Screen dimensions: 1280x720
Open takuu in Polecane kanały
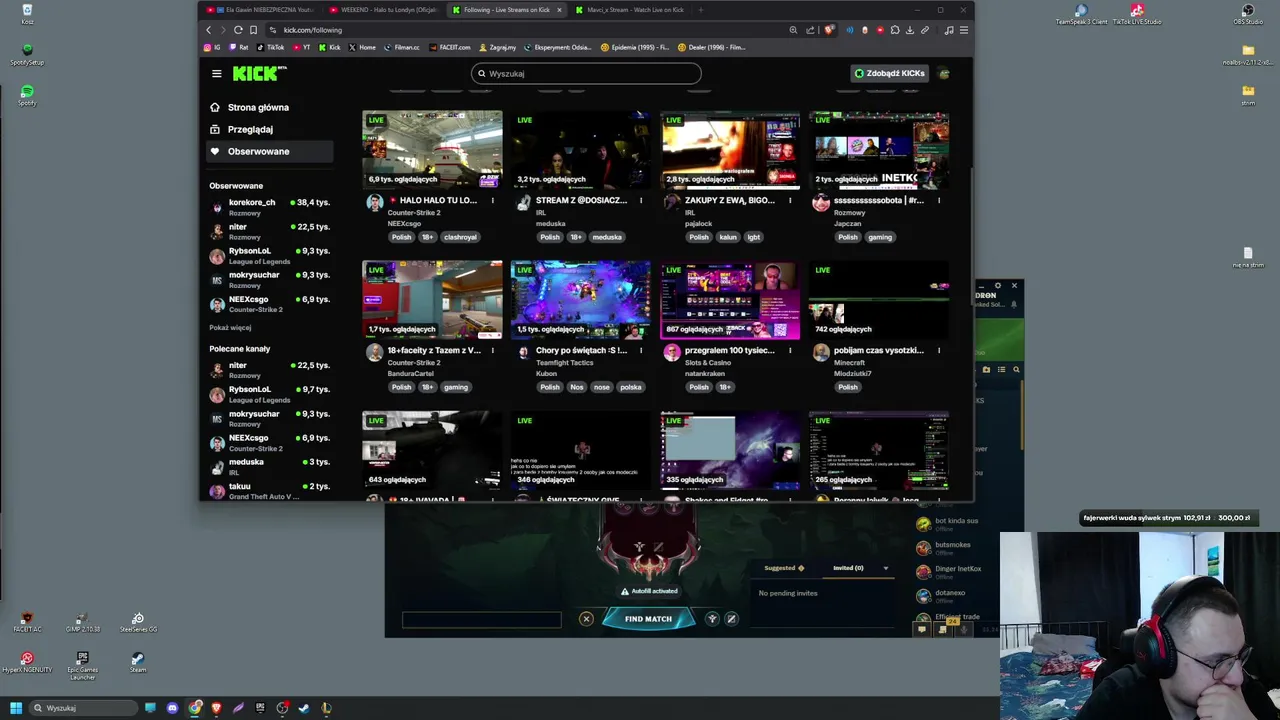point(270,490)
